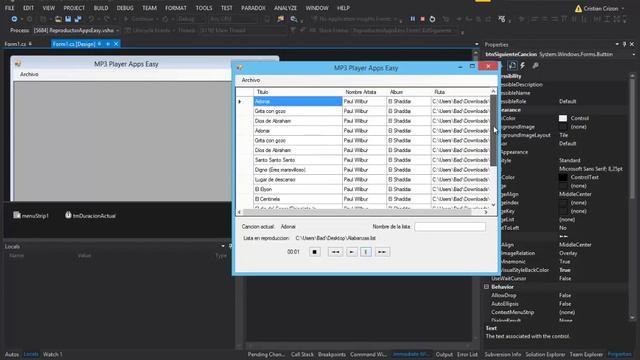Open the FORMAT menu
This screenshot has width=640, height=360.
(x=176, y=8)
